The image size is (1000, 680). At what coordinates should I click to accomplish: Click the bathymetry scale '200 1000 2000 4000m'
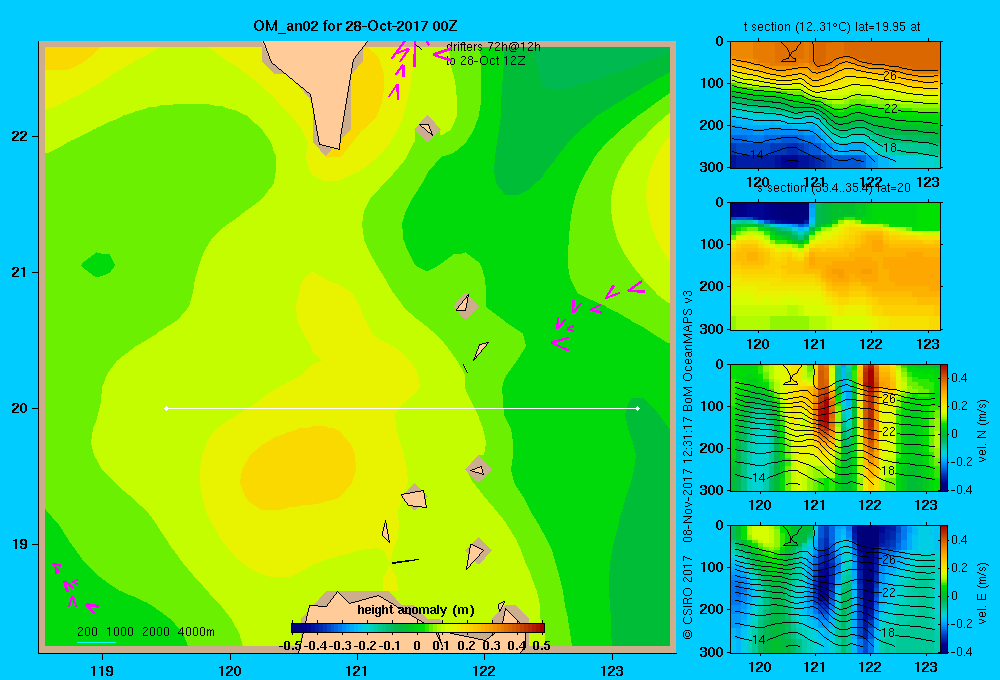145,632
